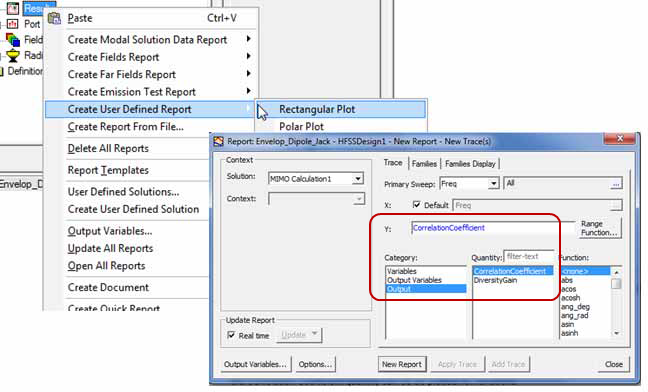This screenshot has width=648, height=392.
Task: Open the Update button dropdown arrow
Action: (x=314, y=334)
